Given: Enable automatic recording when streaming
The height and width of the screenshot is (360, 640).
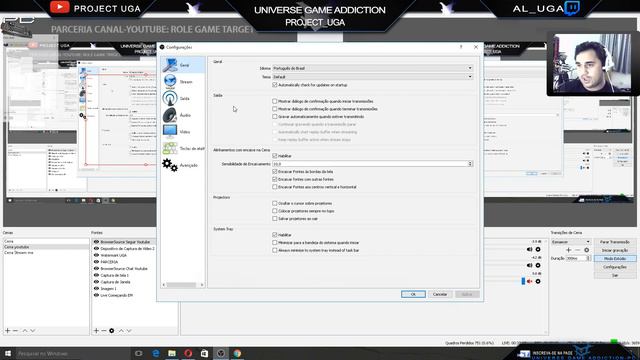Looking at the screenshot, I should pyautogui.click(x=275, y=117).
